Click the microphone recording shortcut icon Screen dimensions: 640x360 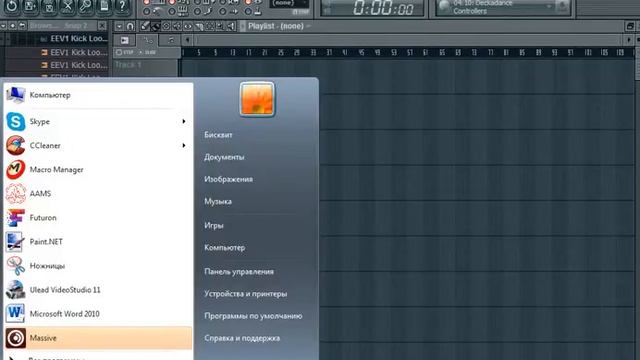[86, 7]
